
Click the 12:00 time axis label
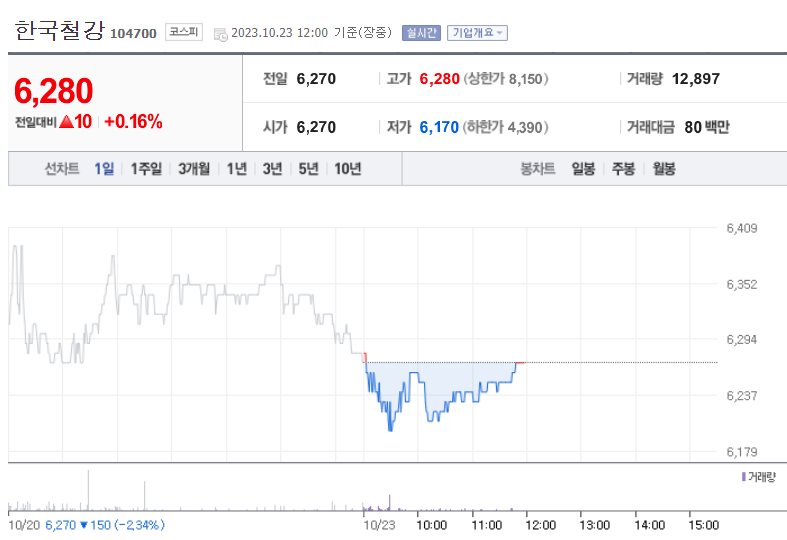point(540,525)
